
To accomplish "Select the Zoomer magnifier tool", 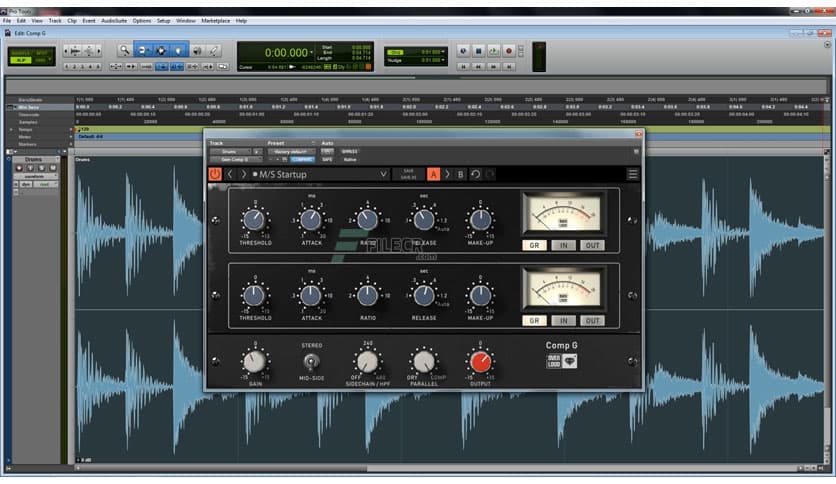I will point(124,51).
